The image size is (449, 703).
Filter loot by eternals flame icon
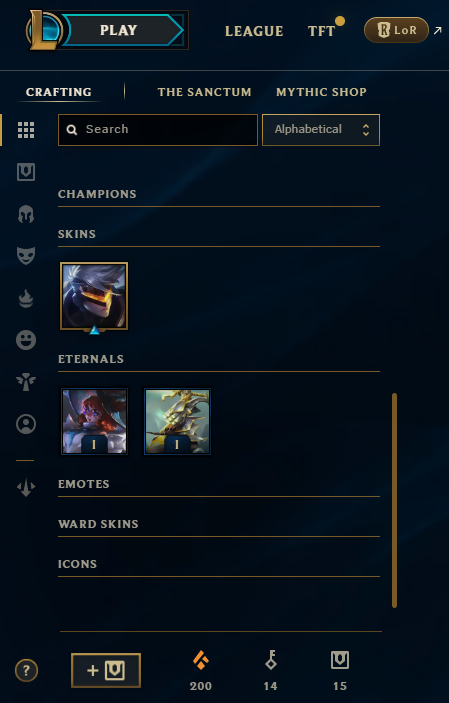pos(26,298)
